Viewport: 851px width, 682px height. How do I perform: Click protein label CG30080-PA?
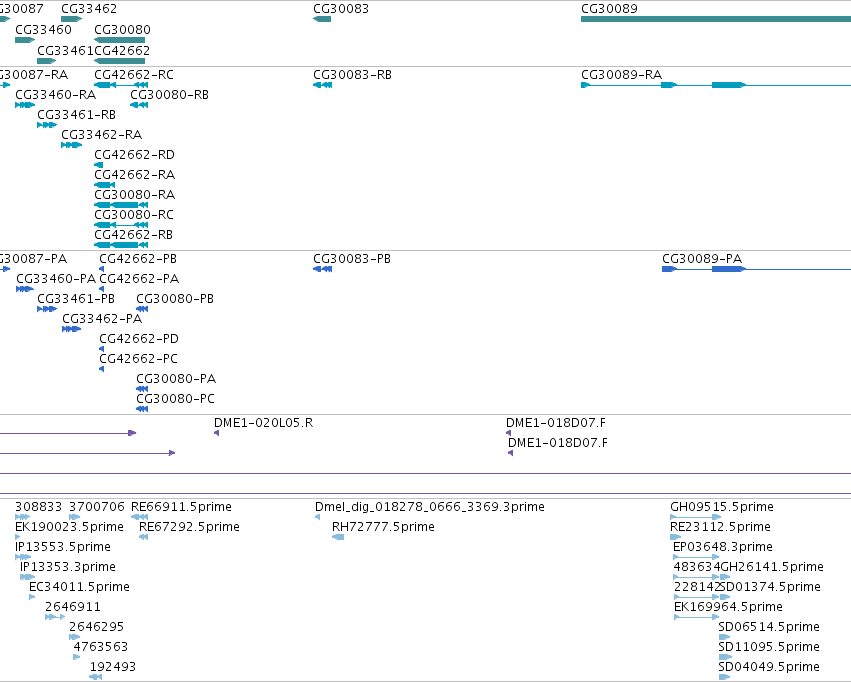[176, 379]
